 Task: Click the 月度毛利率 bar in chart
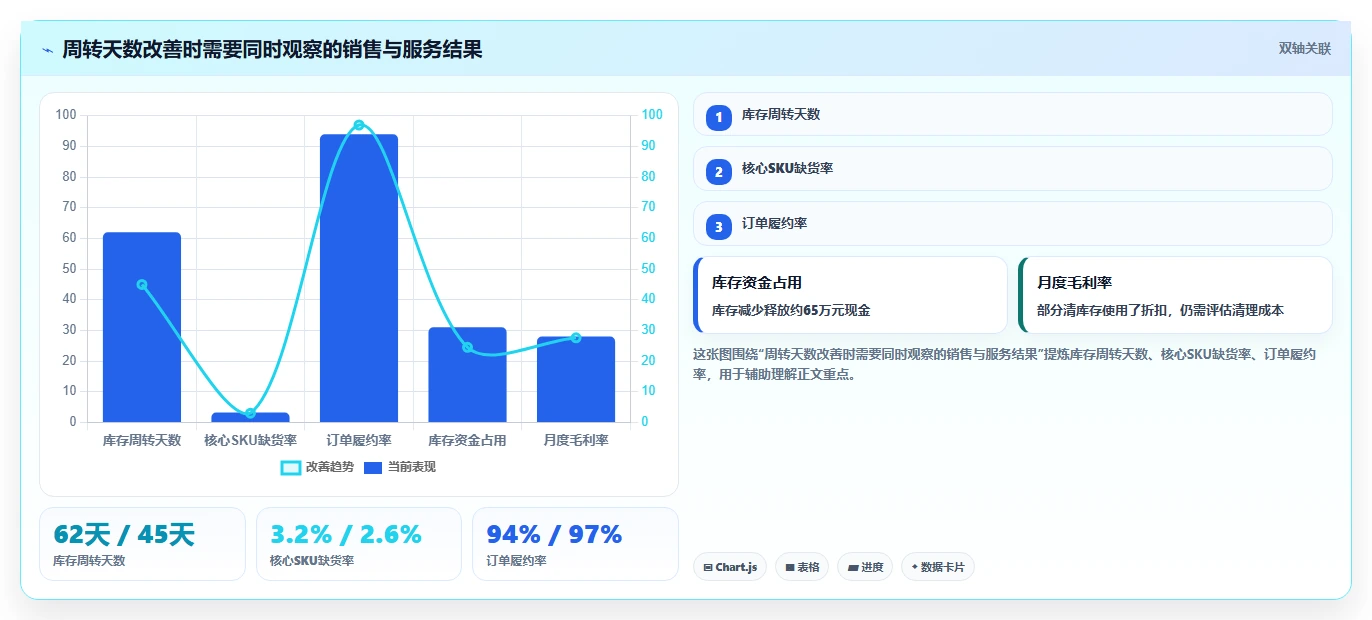click(576, 379)
